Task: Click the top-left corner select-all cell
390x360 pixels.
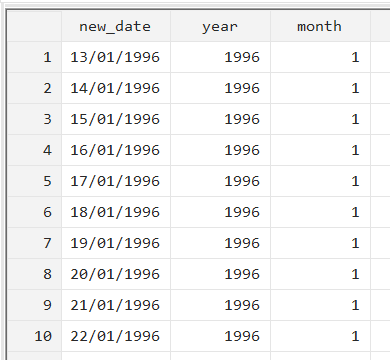Action: pos(35,26)
